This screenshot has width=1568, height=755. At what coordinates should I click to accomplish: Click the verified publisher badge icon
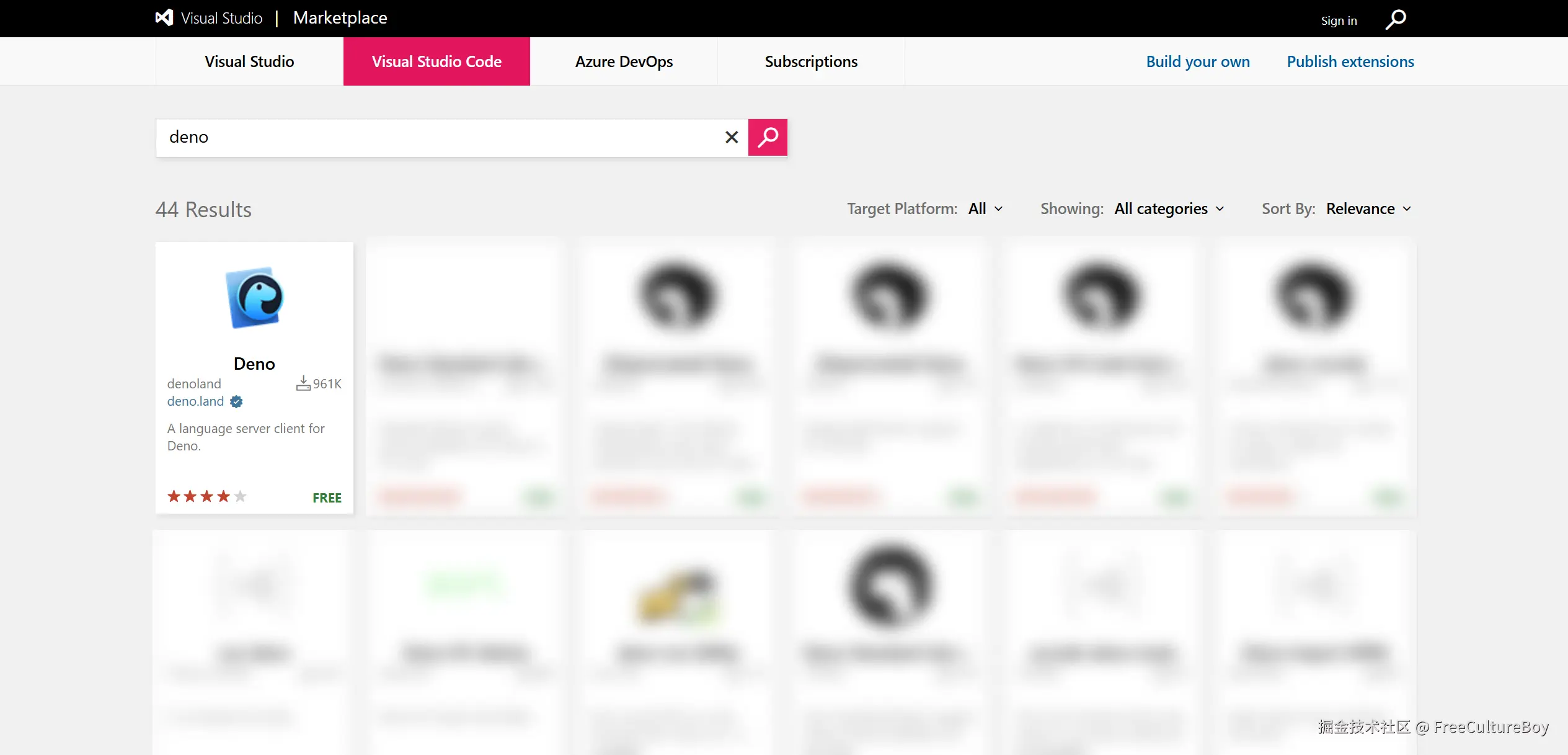pos(236,401)
